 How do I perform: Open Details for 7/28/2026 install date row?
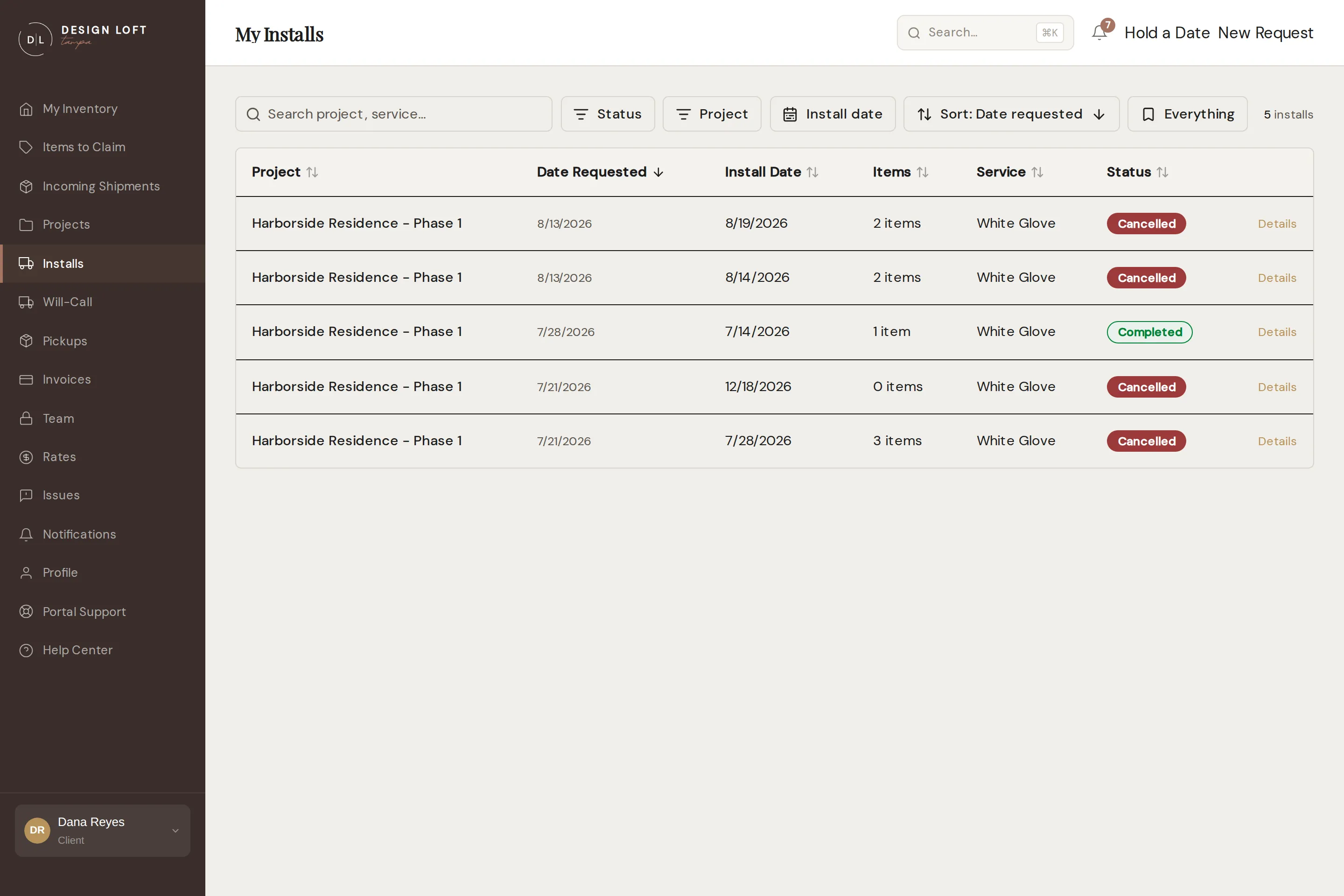(x=1277, y=441)
